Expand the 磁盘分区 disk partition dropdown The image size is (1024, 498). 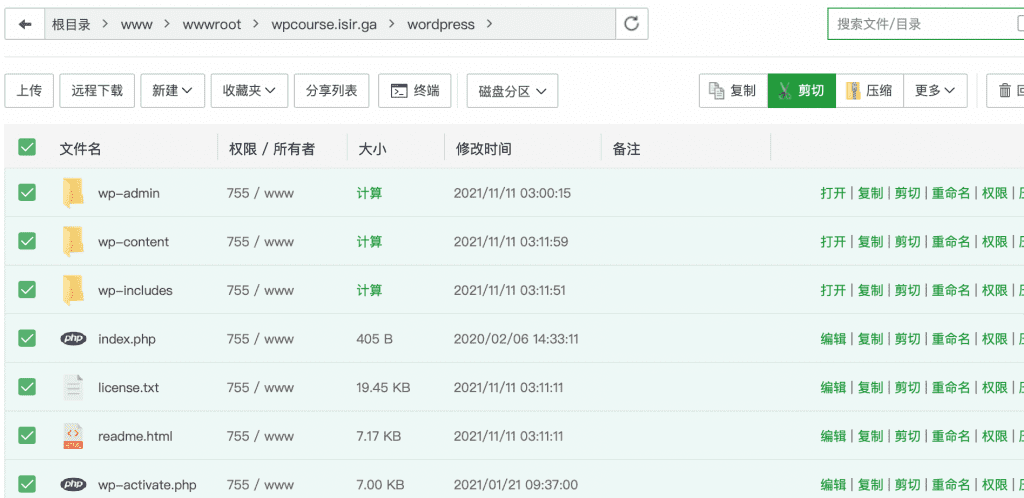pyautogui.click(x=512, y=91)
